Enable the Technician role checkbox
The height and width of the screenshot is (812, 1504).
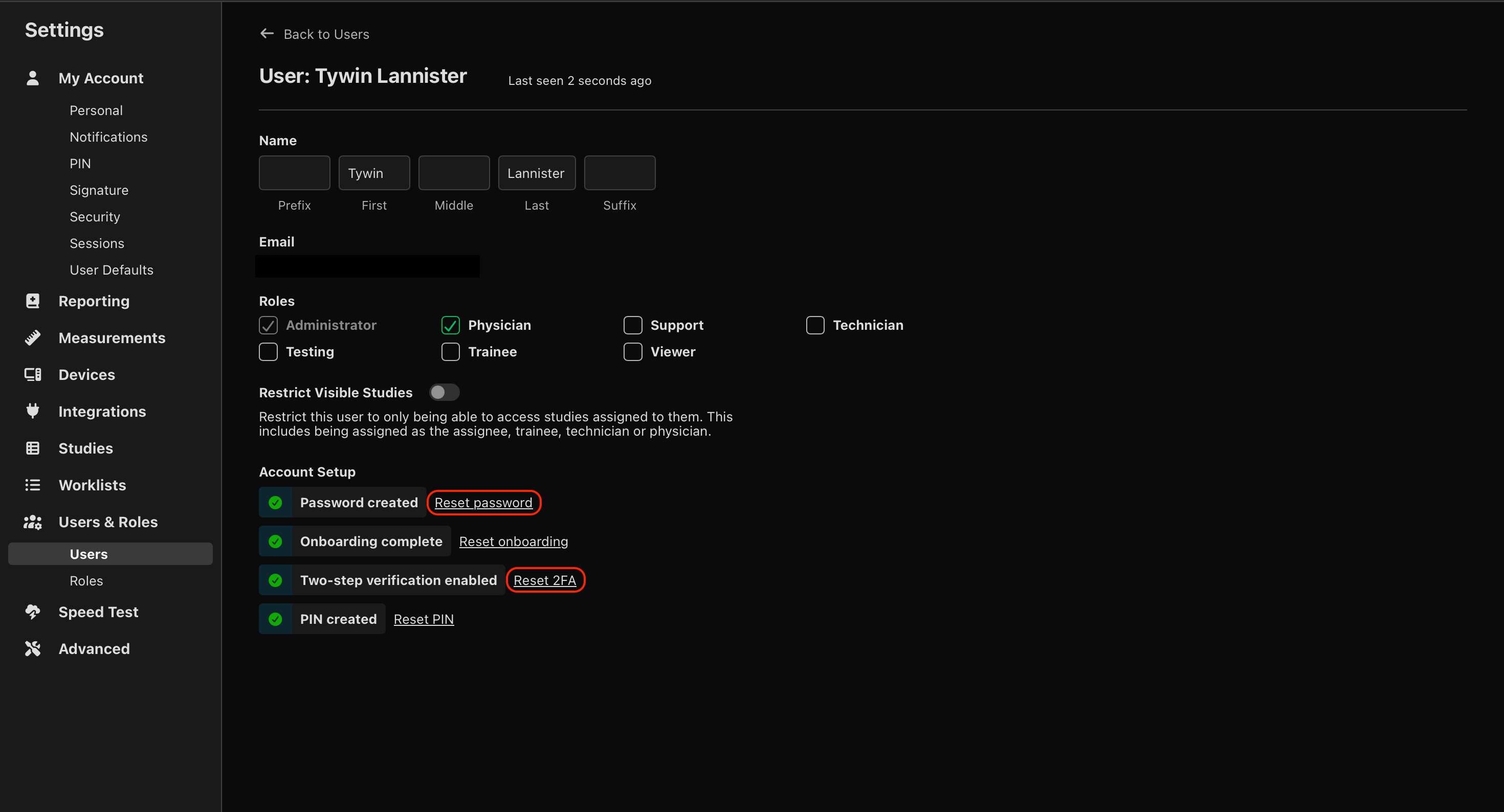point(815,325)
